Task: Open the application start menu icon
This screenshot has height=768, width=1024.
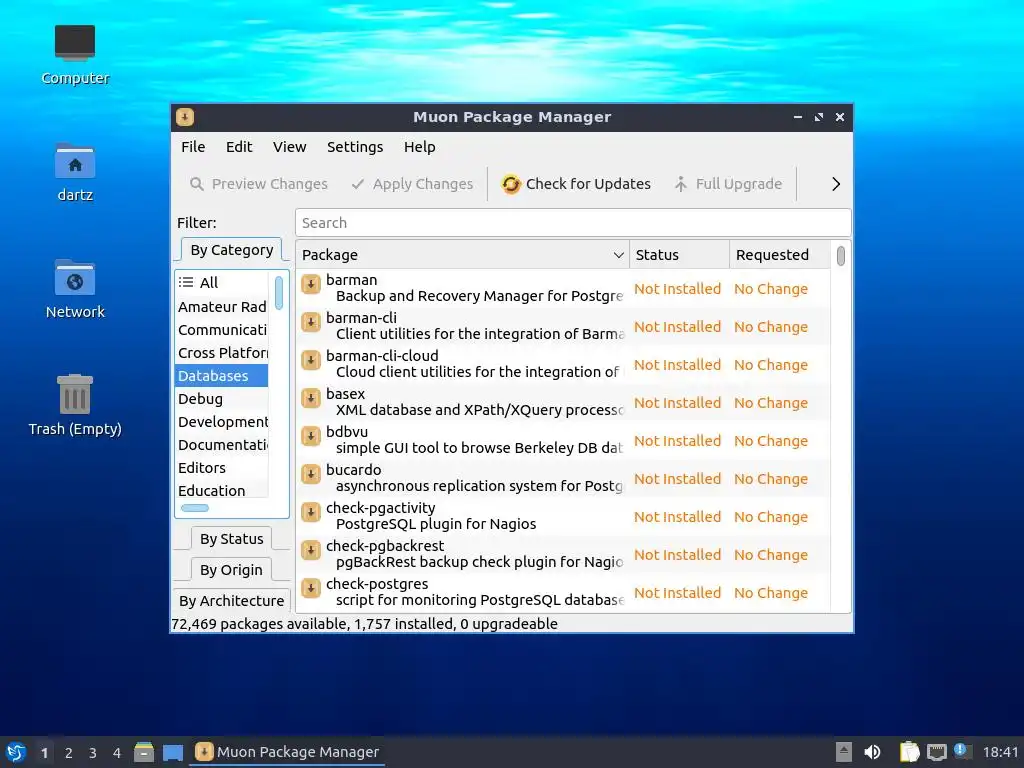Action: pos(16,752)
